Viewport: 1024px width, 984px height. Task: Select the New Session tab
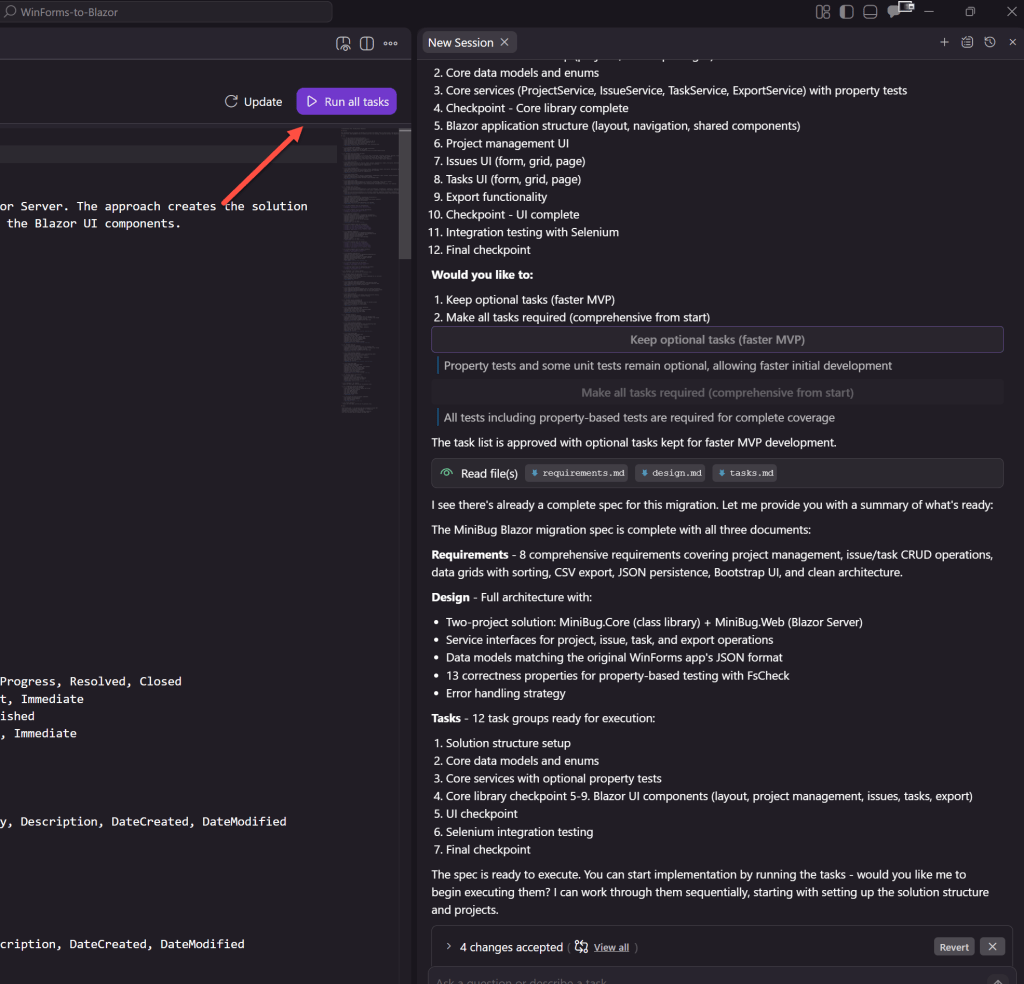click(460, 43)
